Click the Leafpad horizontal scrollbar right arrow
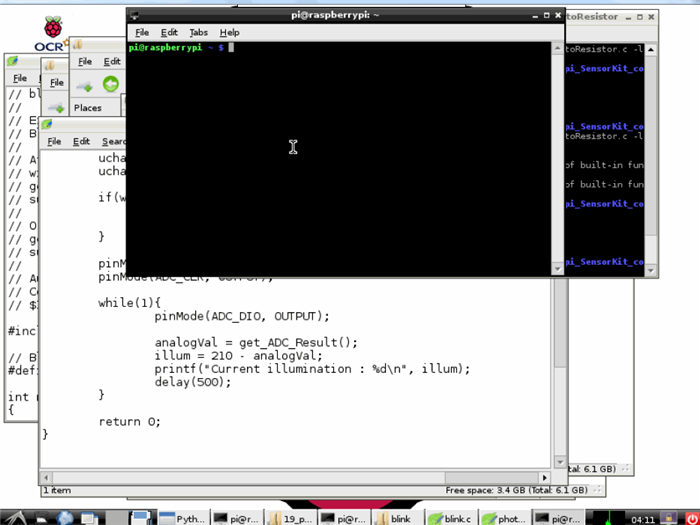This screenshot has height=525, width=700. (x=545, y=477)
